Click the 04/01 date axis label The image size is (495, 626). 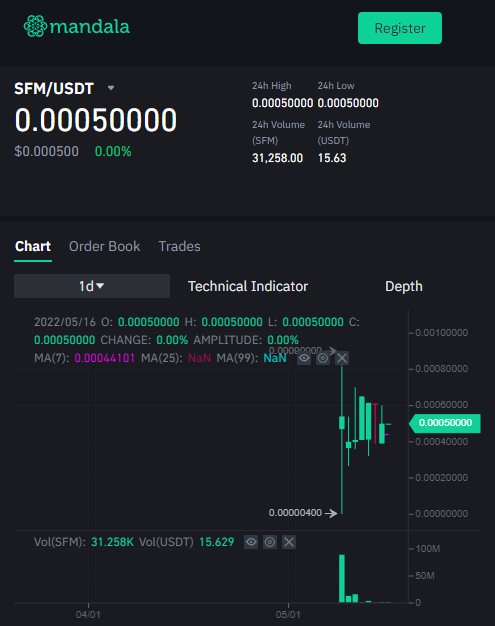coord(88,614)
